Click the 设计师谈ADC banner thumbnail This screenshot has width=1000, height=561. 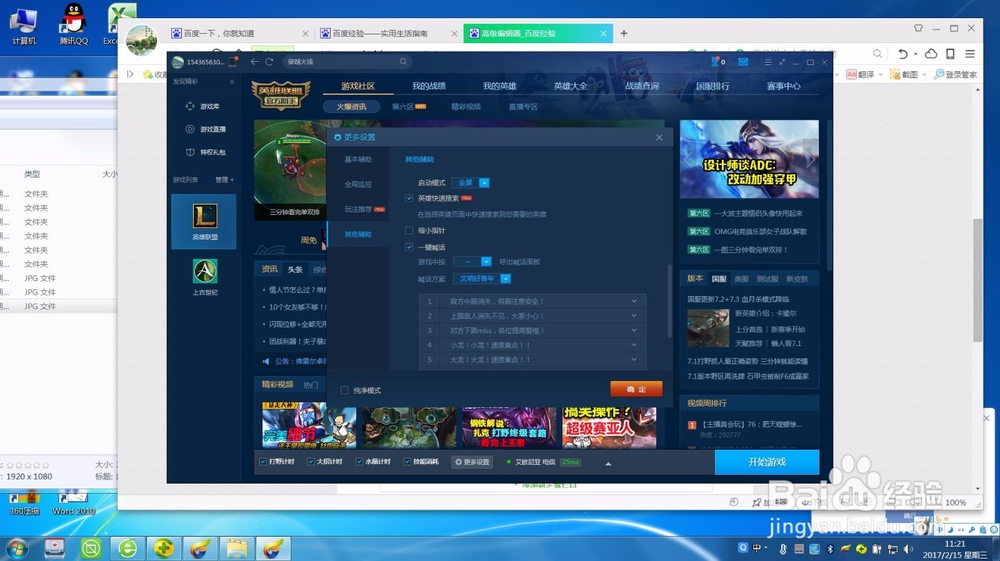[749, 159]
